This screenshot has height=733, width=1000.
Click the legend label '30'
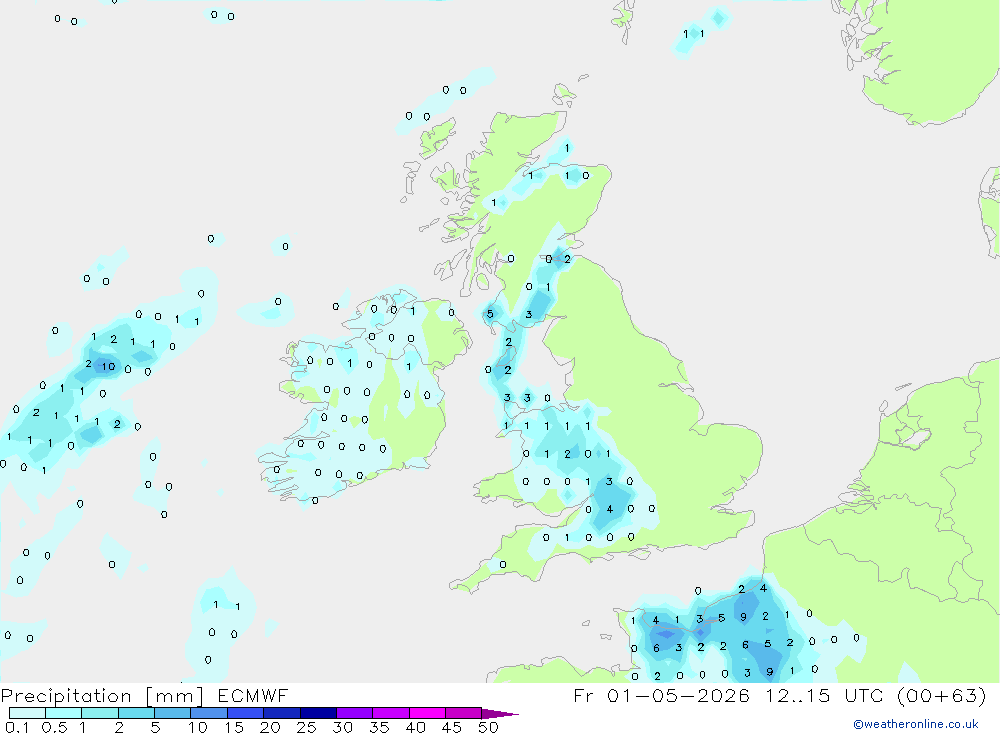click(x=343, y=727)
